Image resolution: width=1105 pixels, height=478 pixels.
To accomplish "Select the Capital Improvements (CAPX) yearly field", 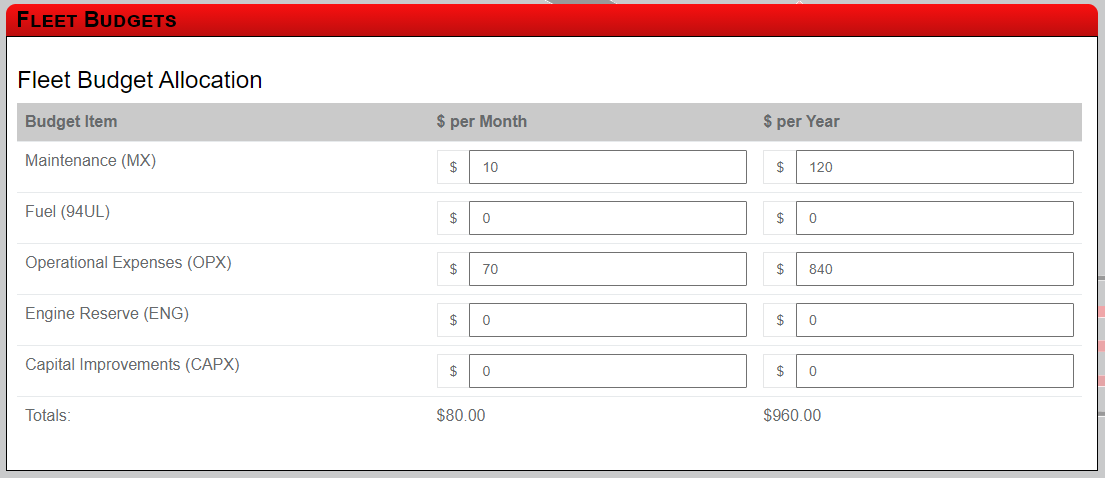I will tap(934, 371).
